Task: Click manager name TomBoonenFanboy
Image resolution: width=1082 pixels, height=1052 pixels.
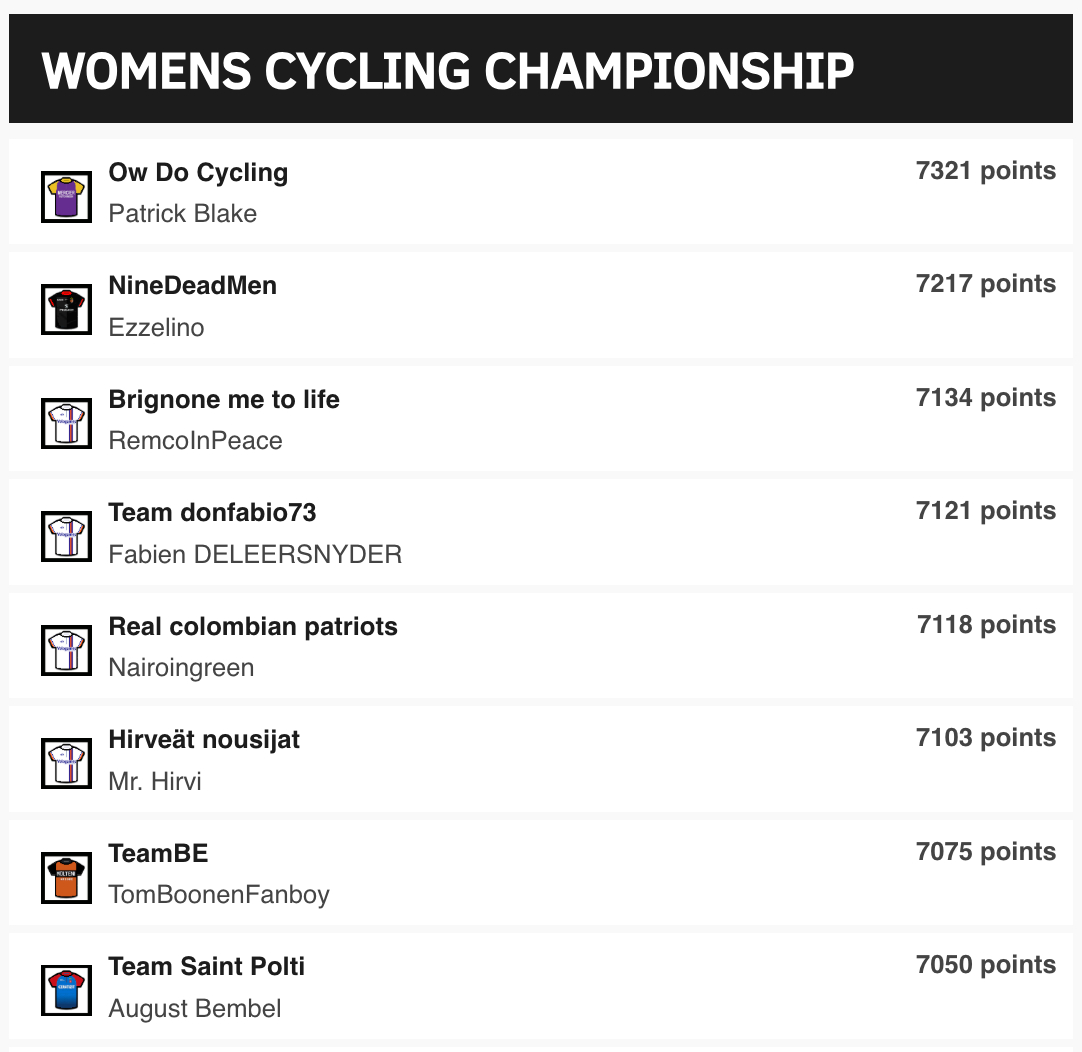Action: point(219,895)
